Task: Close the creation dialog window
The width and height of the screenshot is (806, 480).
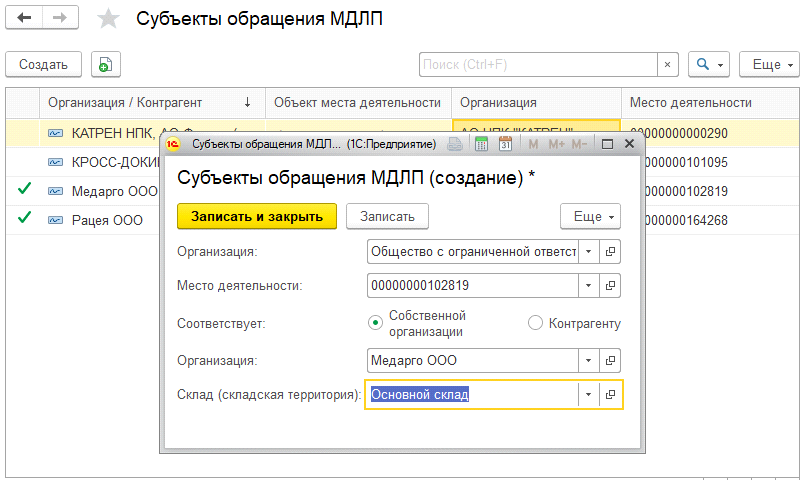Action: [629, 144]
